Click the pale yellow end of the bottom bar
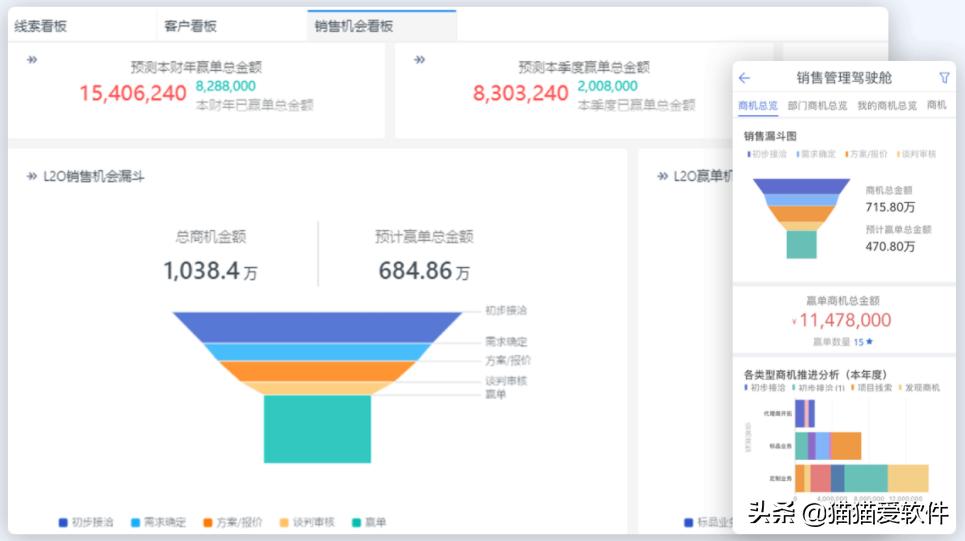This screenshot has width=965, height=541. click(x=908, y=478)
